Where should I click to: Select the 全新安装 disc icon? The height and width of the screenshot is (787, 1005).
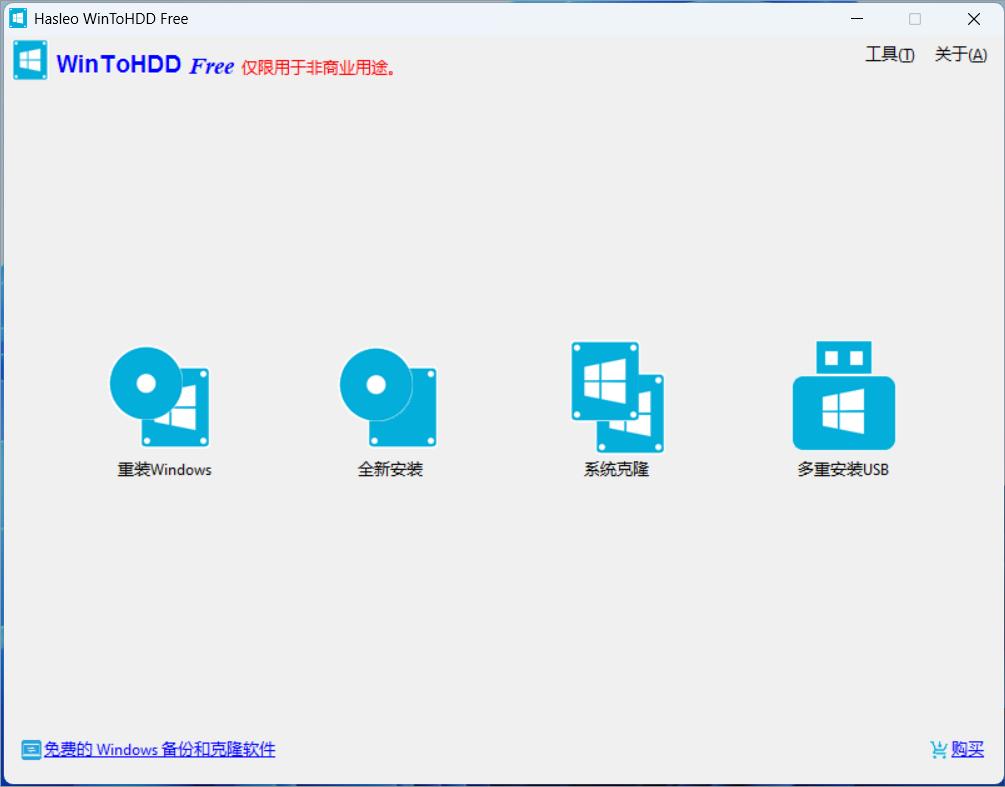click(x=388, y=395)
